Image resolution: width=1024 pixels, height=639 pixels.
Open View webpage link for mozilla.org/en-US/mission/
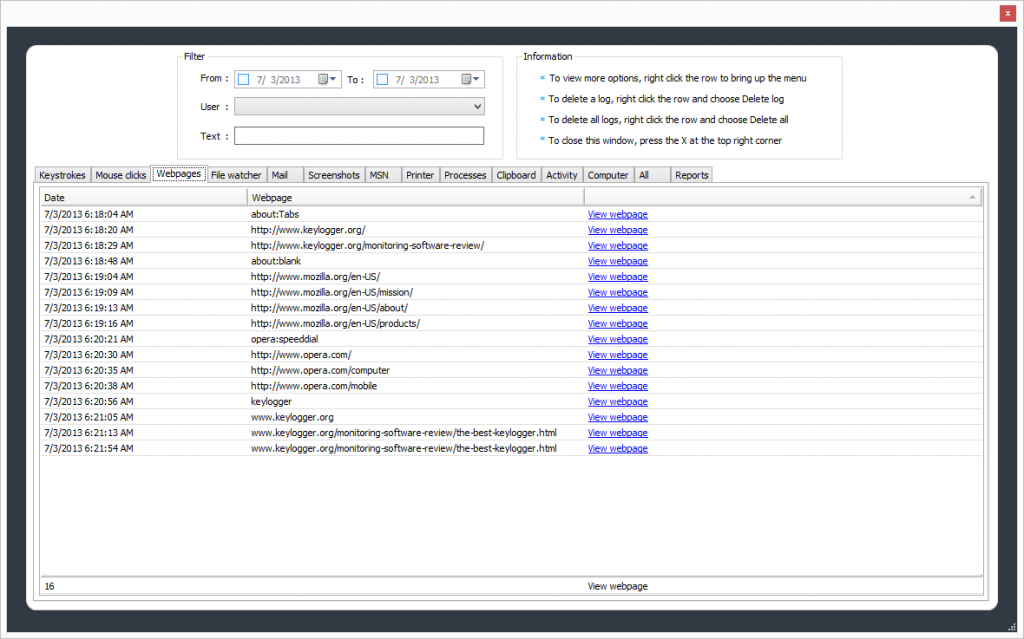[617, 292]
